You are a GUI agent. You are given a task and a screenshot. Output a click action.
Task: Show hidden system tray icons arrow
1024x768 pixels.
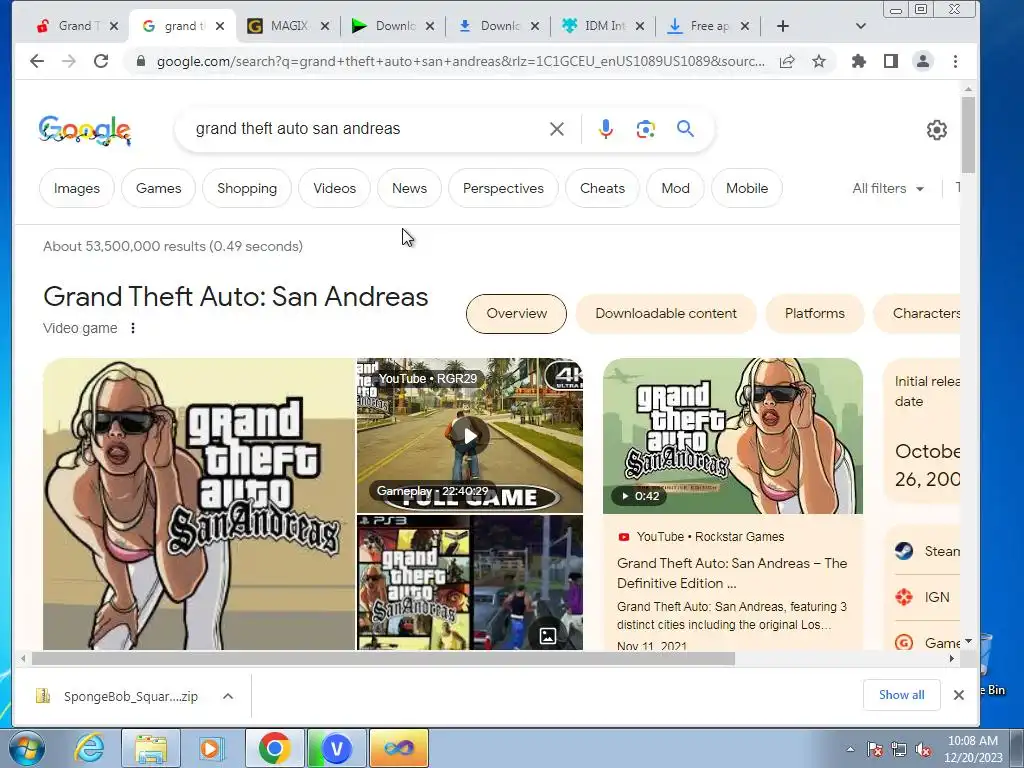[x=850, y=749]
